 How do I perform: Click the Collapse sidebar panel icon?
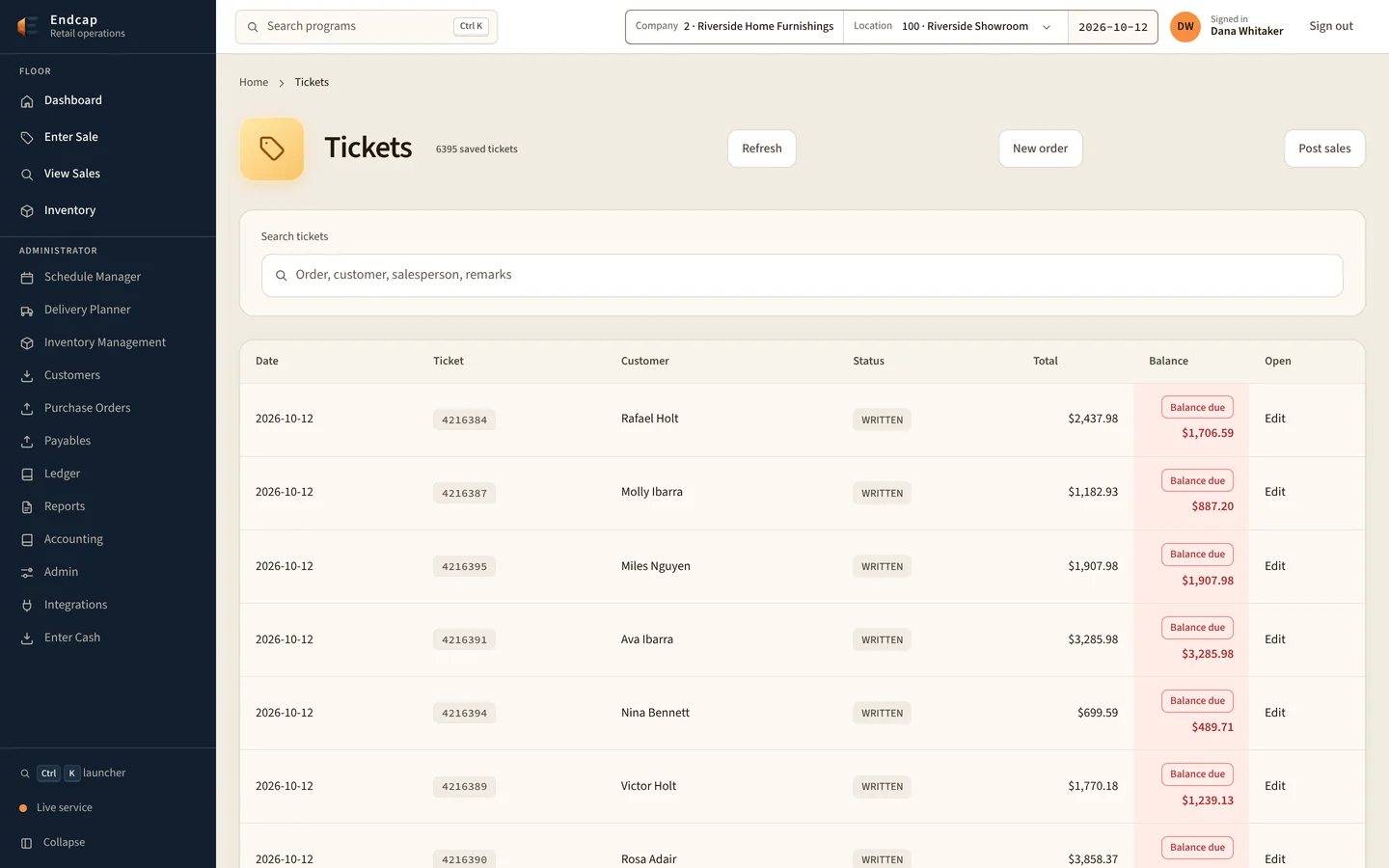[x=26, y=843]
